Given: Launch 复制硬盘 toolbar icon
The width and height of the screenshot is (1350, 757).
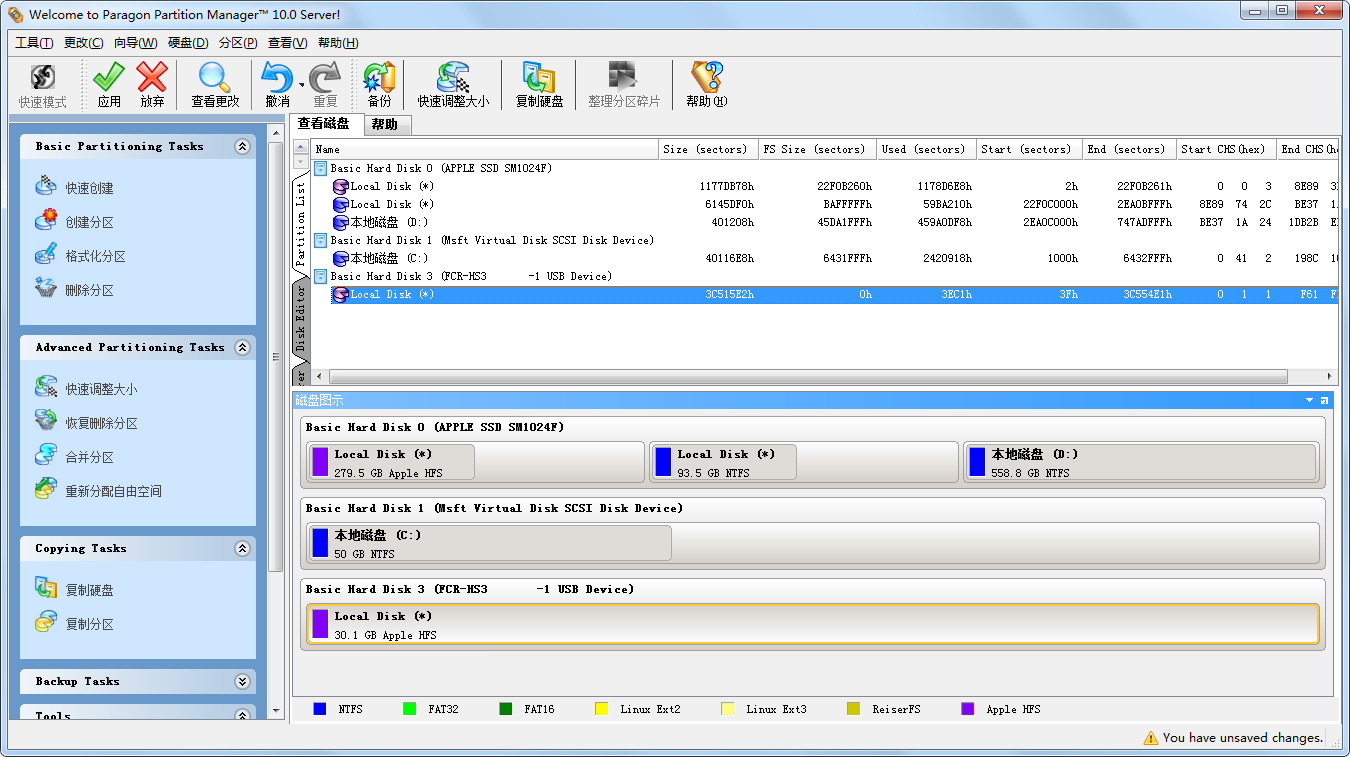Looking at the screenshot, I should click(x=539, y=77).
